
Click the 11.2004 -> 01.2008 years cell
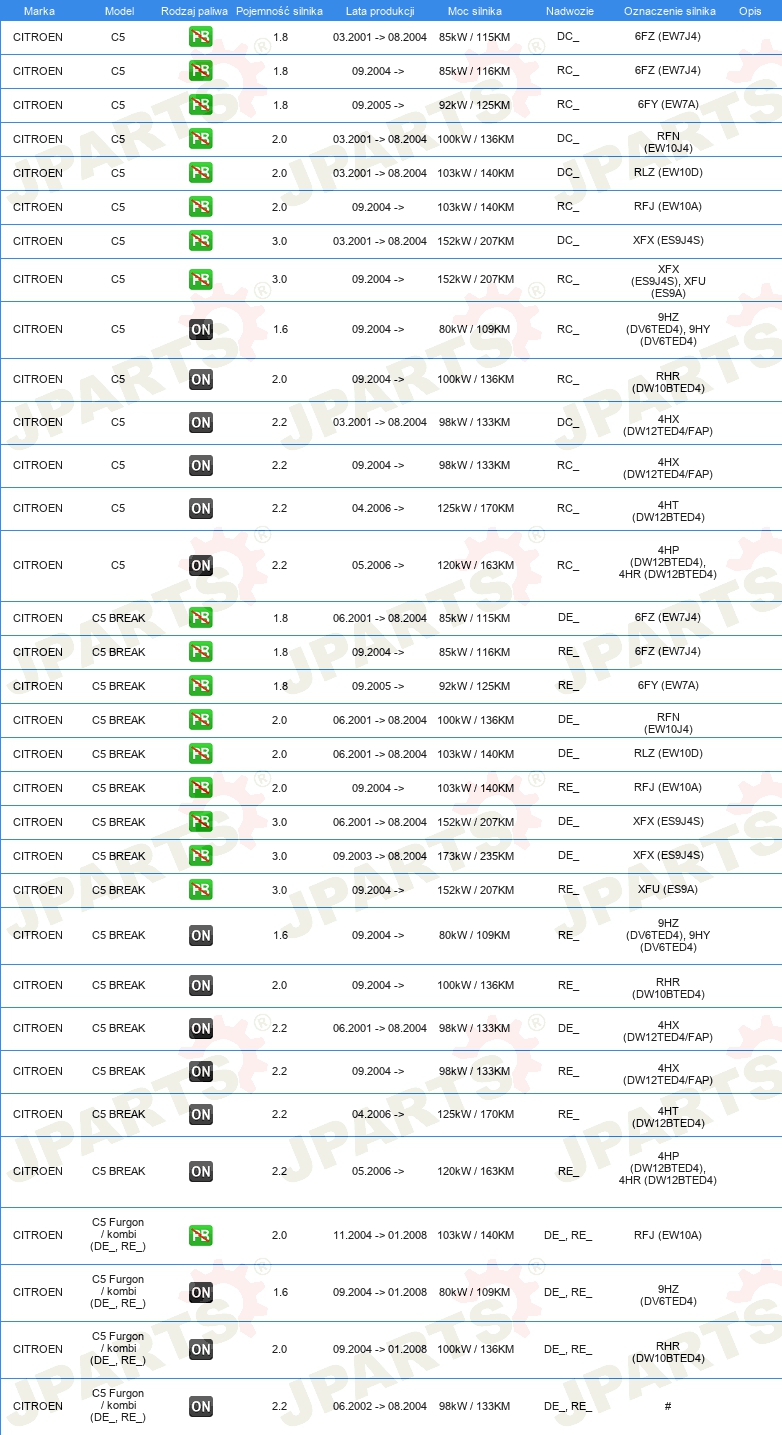coord(380,1236)
